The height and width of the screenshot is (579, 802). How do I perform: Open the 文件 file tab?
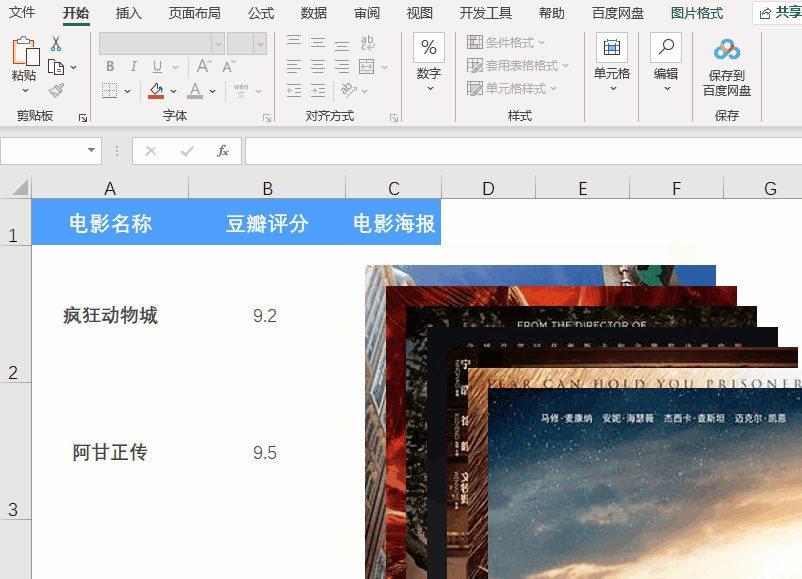tap(22, 12)
